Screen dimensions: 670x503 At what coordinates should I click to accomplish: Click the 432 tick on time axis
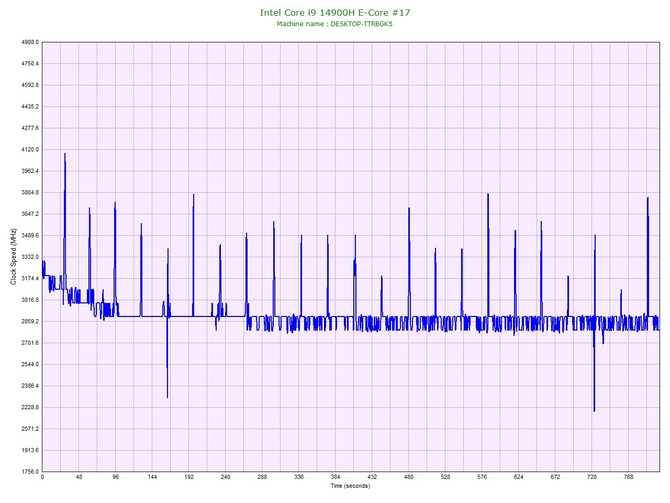click(x=372, y=477)
